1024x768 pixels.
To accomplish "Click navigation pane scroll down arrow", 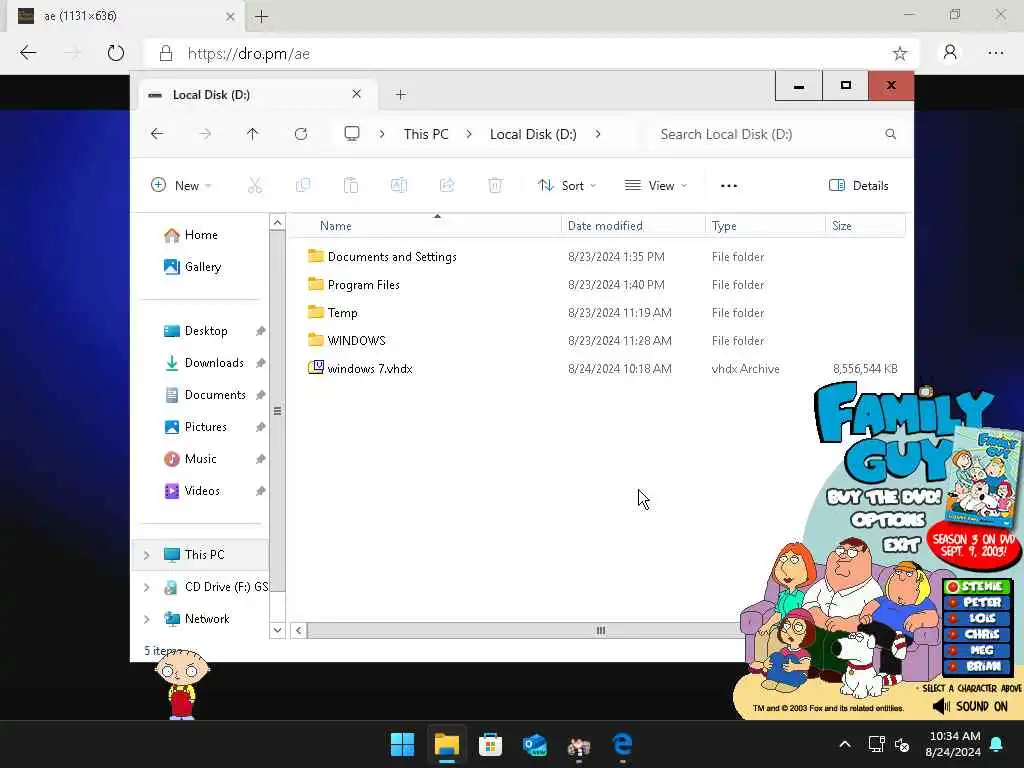I will pos(278,630).
